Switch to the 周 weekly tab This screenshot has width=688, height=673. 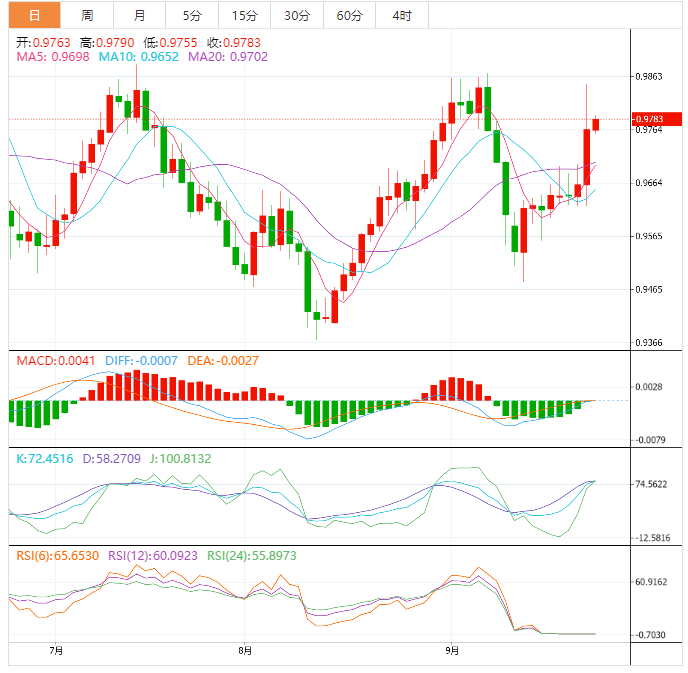point(87,15)
